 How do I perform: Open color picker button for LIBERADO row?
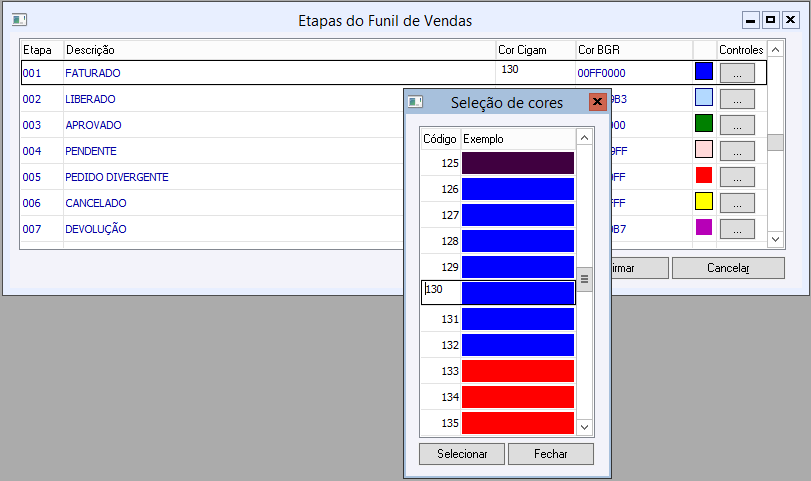(x=737, y=99)
